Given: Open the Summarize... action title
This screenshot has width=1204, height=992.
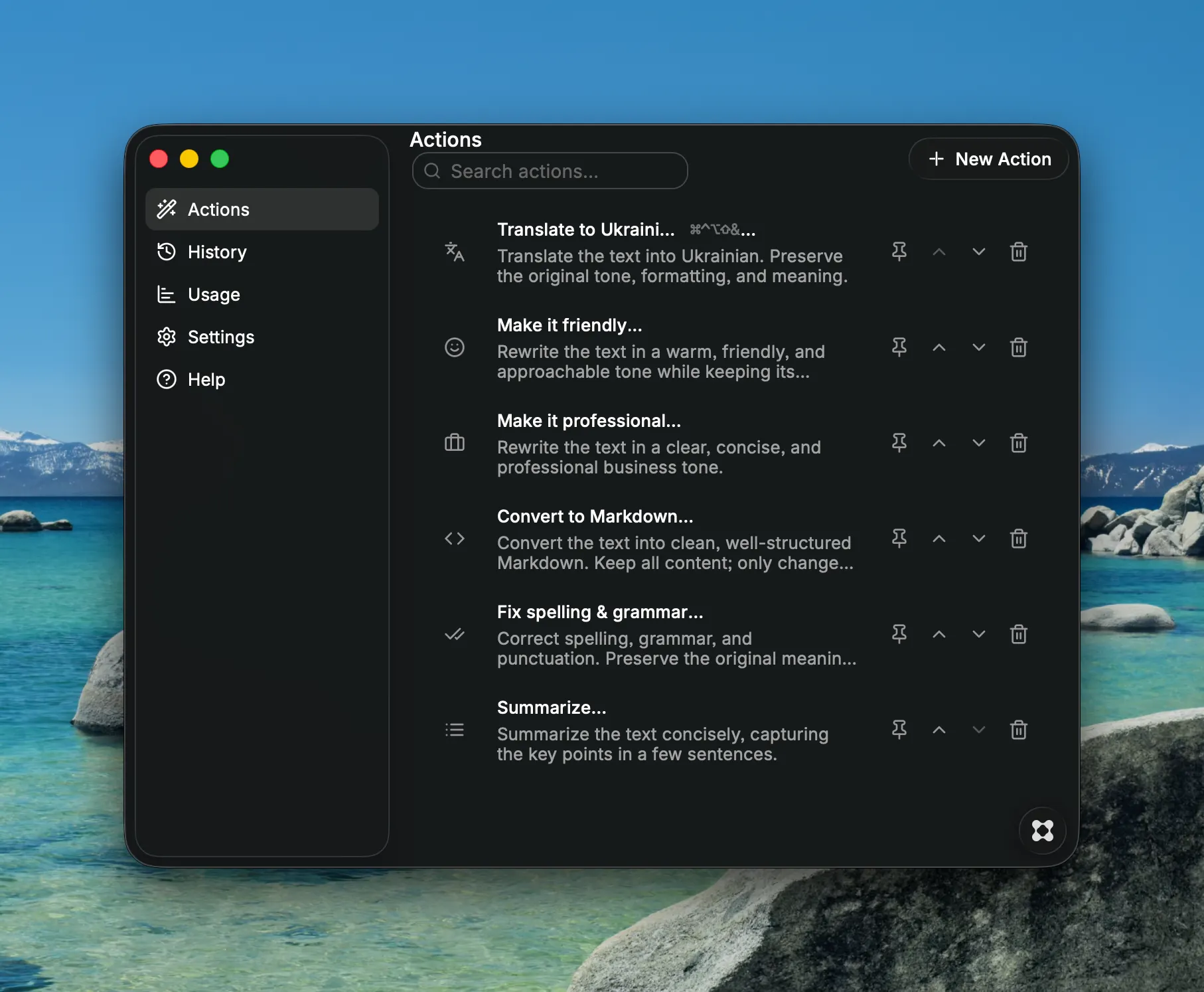Looking at the screenshot, I should point(552,708).
